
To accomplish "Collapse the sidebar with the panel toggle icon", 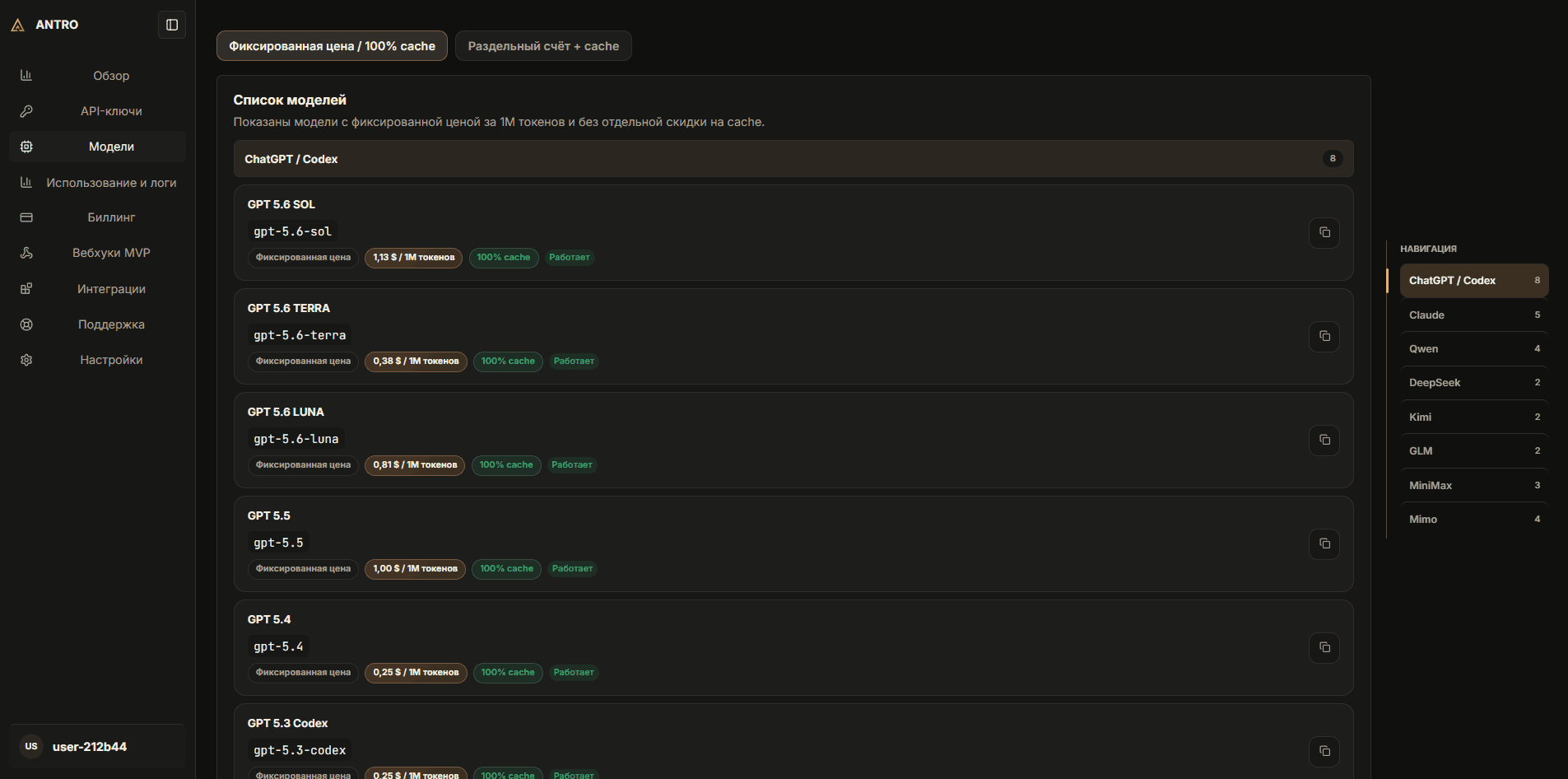I will (x=172, y=25).
